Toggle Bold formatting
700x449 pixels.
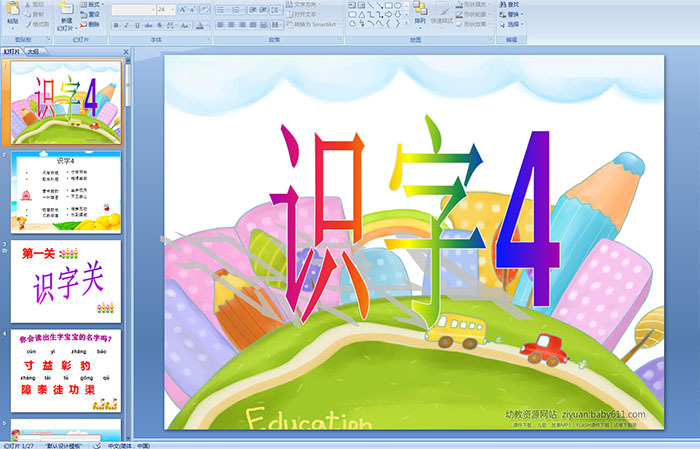click(116, 25)
